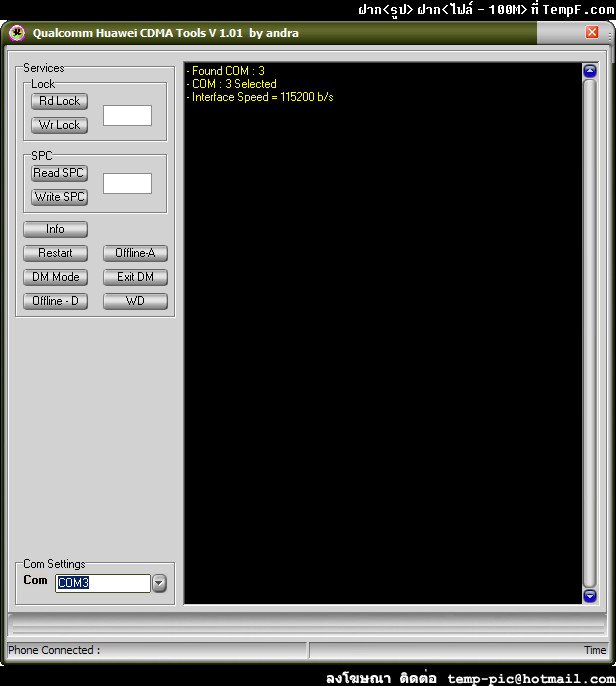Viewport: 616px width, 686px height.
Task: Click the Wr Lock button
Action: (x=60, y=125)
